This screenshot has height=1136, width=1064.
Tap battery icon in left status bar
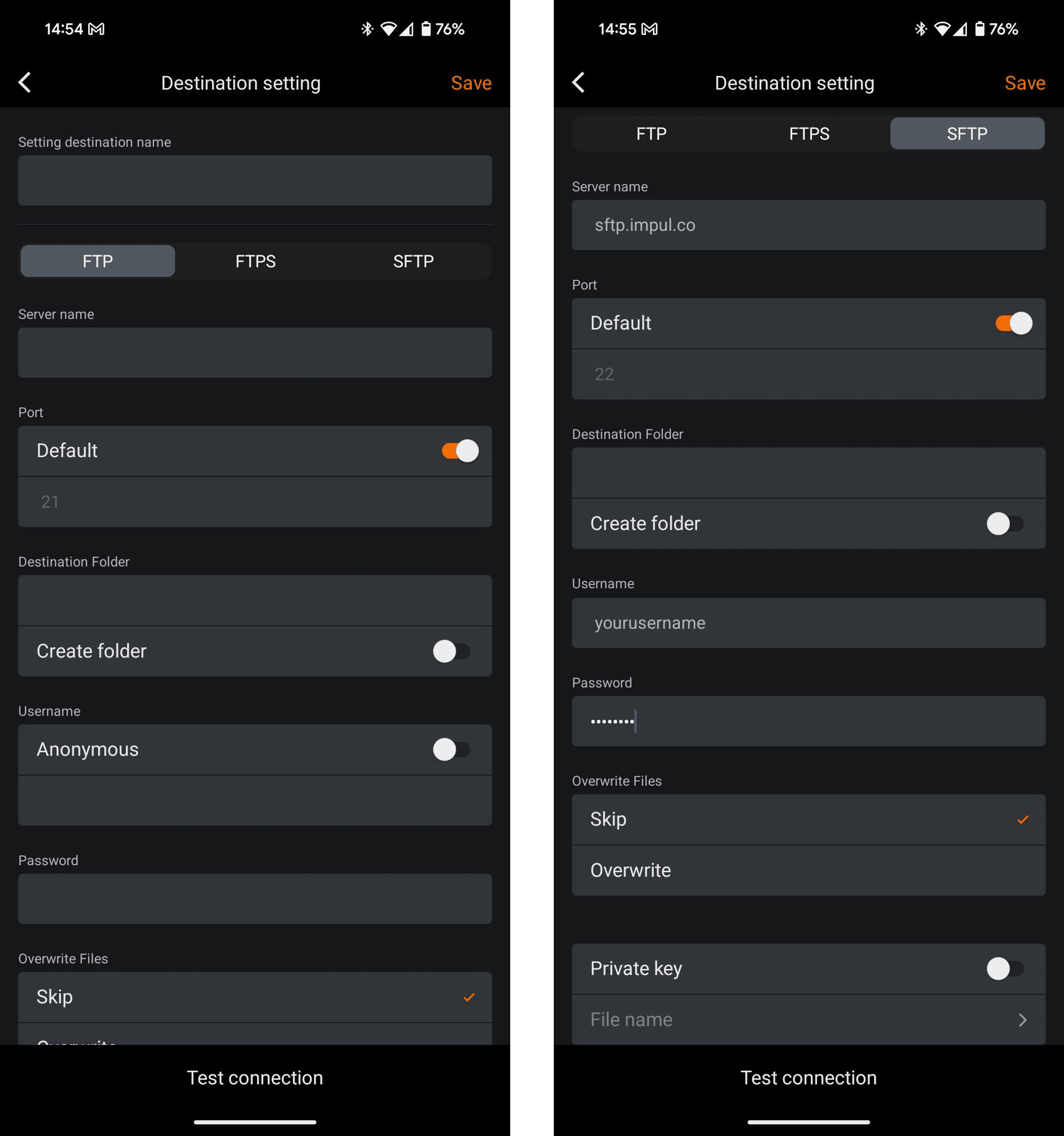coord(426,29)
